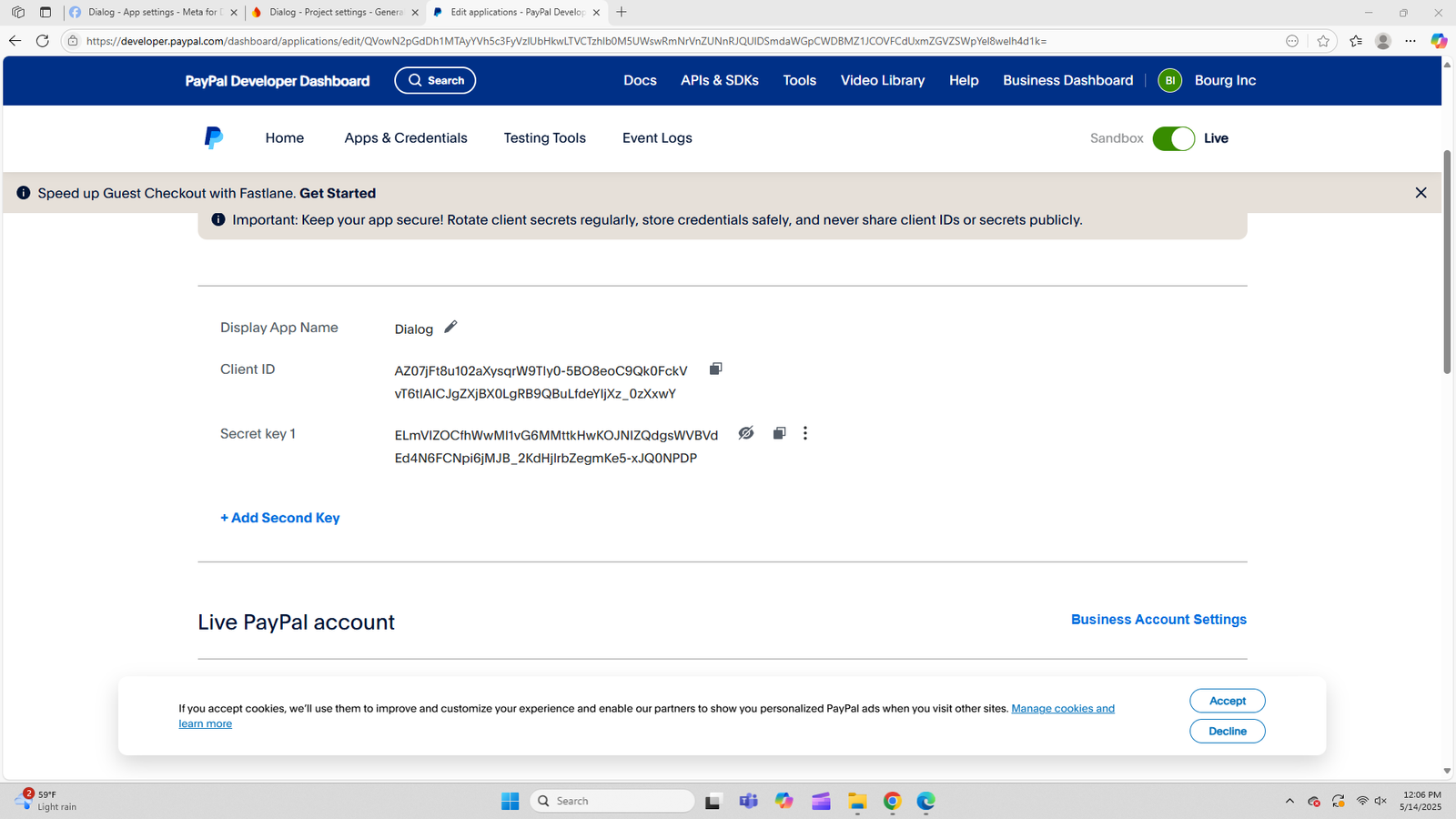Accept cookies
The width and height of the screenshot is (1456, 819).
click(1228, 701)
